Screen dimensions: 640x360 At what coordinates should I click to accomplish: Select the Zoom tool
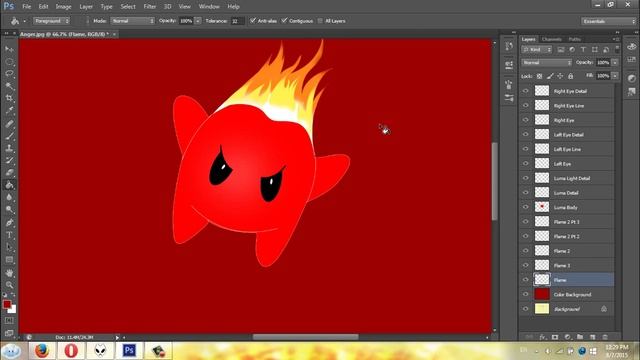click(9, 285)
